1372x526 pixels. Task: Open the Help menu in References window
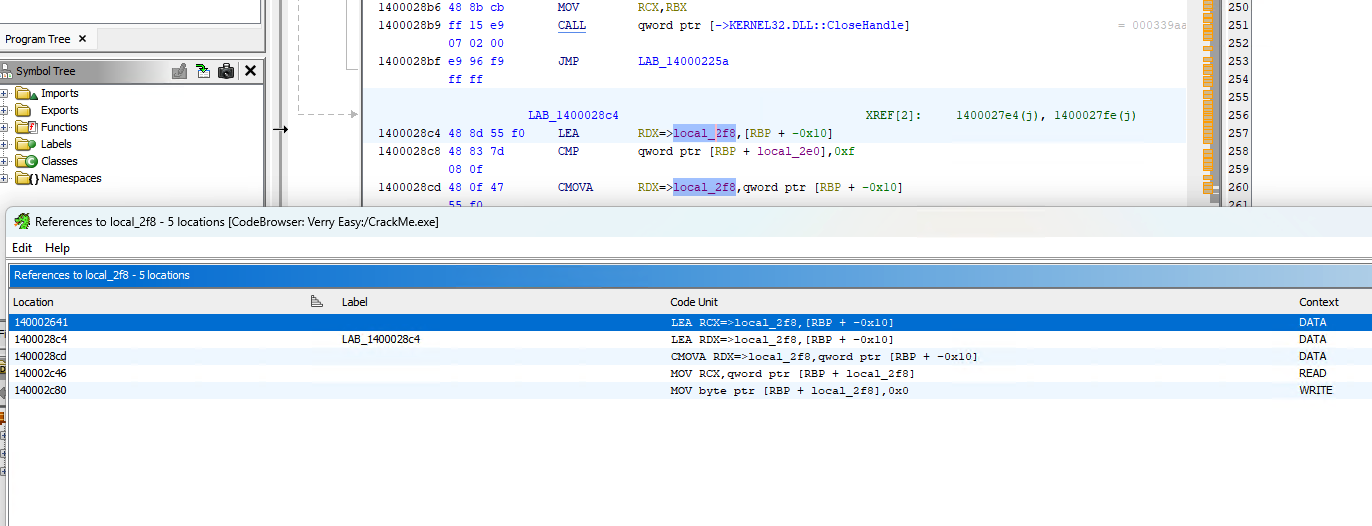click(x=58, y=247)
